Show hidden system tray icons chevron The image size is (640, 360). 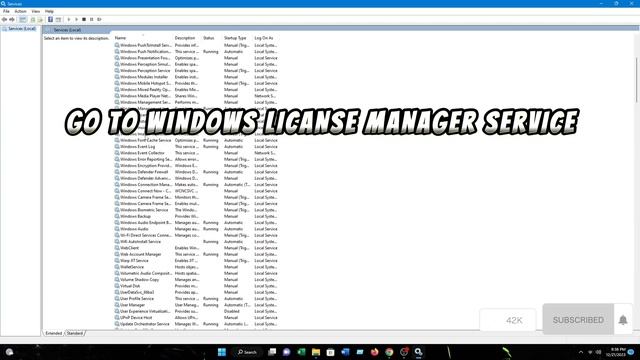click(x=581, y=352)
